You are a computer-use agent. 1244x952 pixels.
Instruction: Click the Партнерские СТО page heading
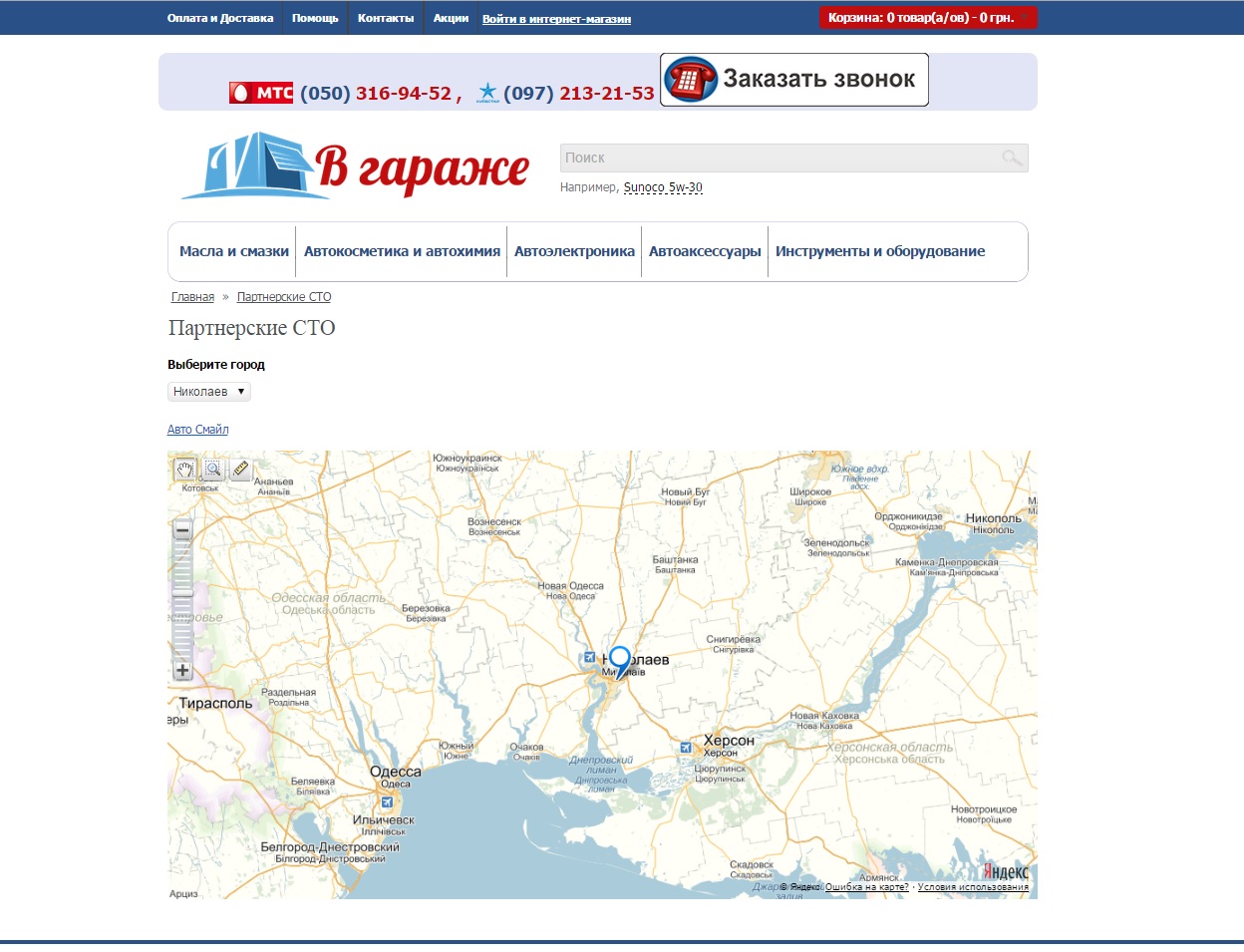(252, 328)
